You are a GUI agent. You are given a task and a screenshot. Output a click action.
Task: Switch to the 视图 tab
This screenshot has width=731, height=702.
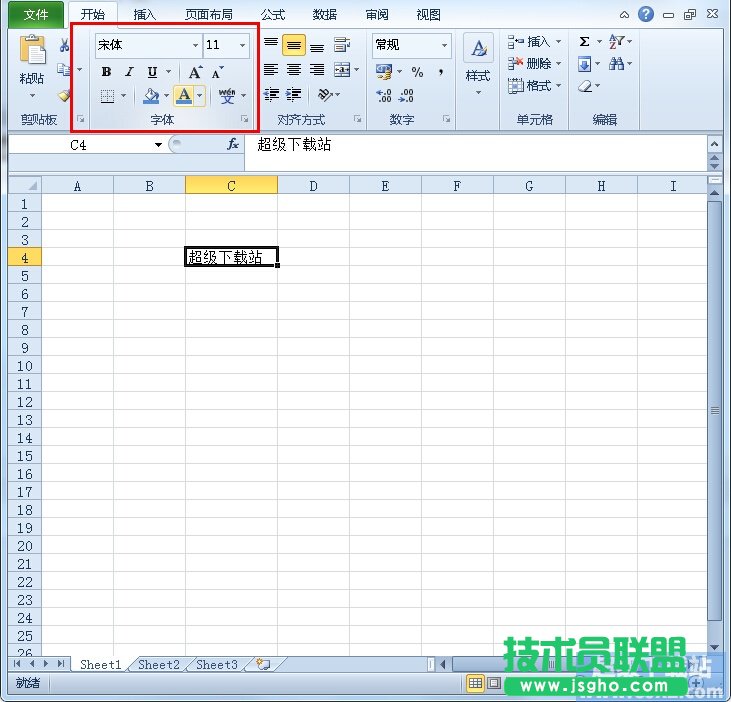click(x=428, y=15)
